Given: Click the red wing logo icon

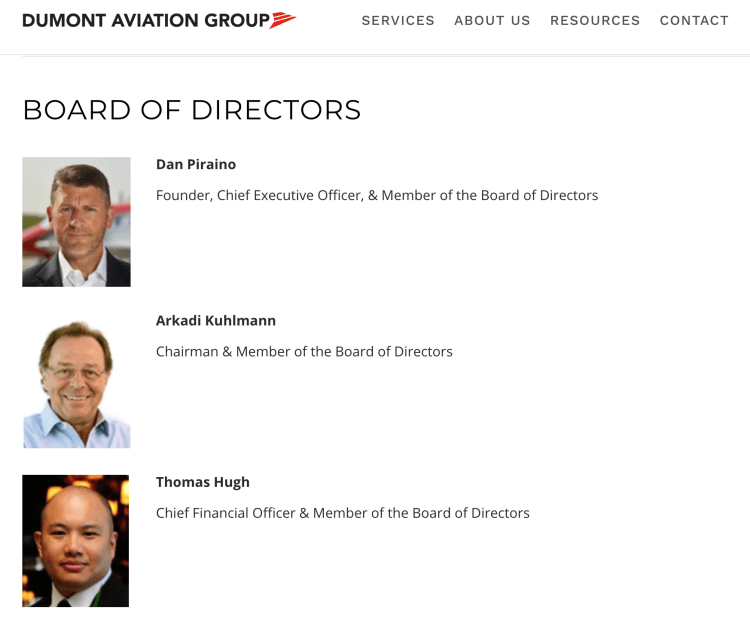Looking at the screenshot, I should tap(283, 20).
